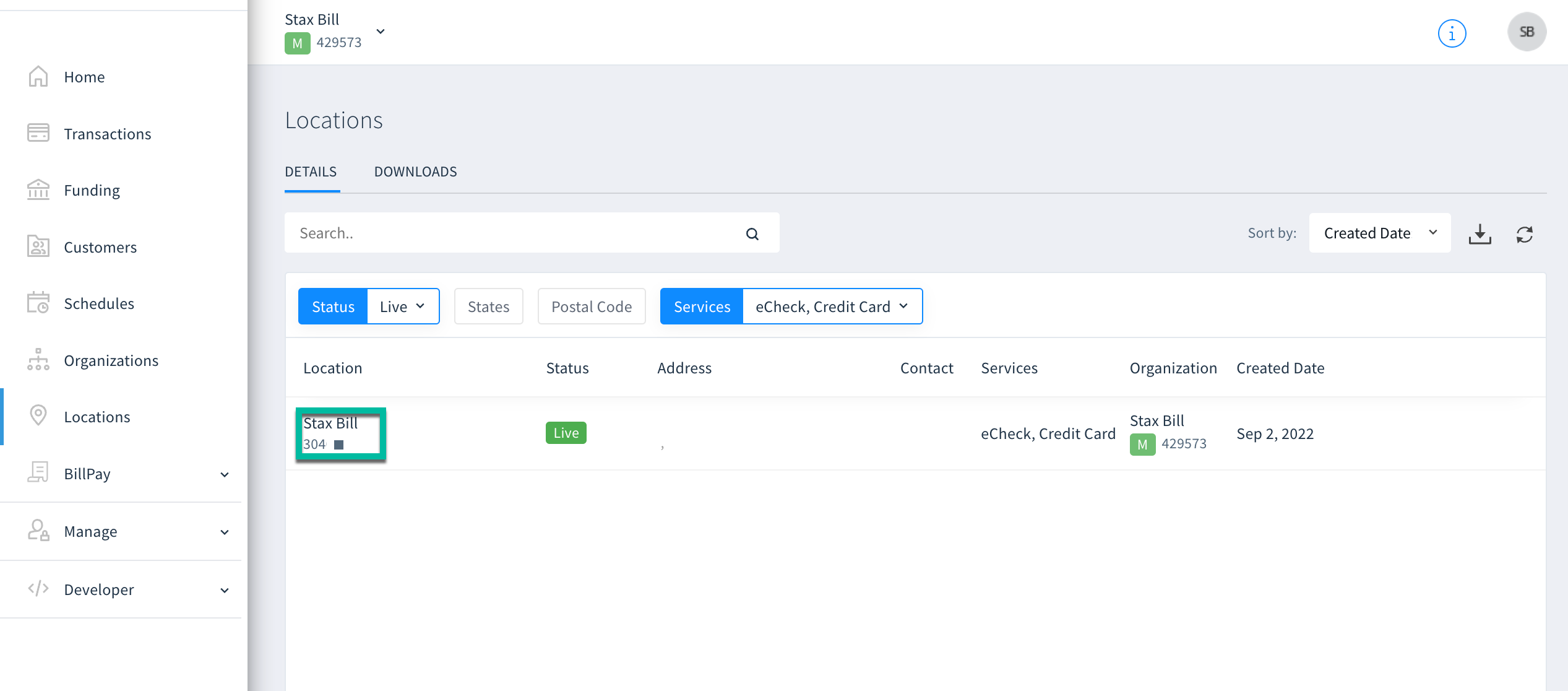Viewport: 1568px width, 691px height.
Task: Click the search magnifier icon
Action: pos(752,234)
